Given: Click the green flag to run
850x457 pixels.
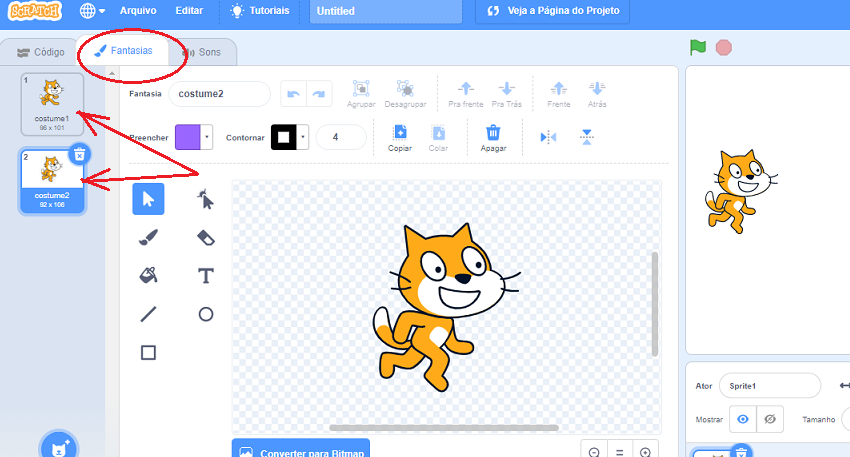Looking at the screenshot, I should point(698,47).
